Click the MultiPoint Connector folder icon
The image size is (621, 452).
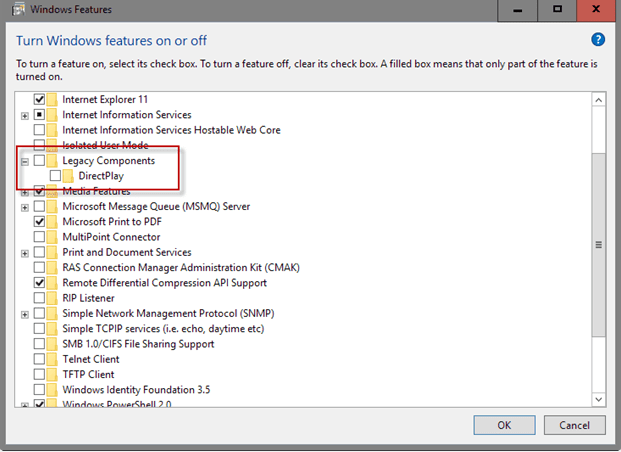coord(52,237)
